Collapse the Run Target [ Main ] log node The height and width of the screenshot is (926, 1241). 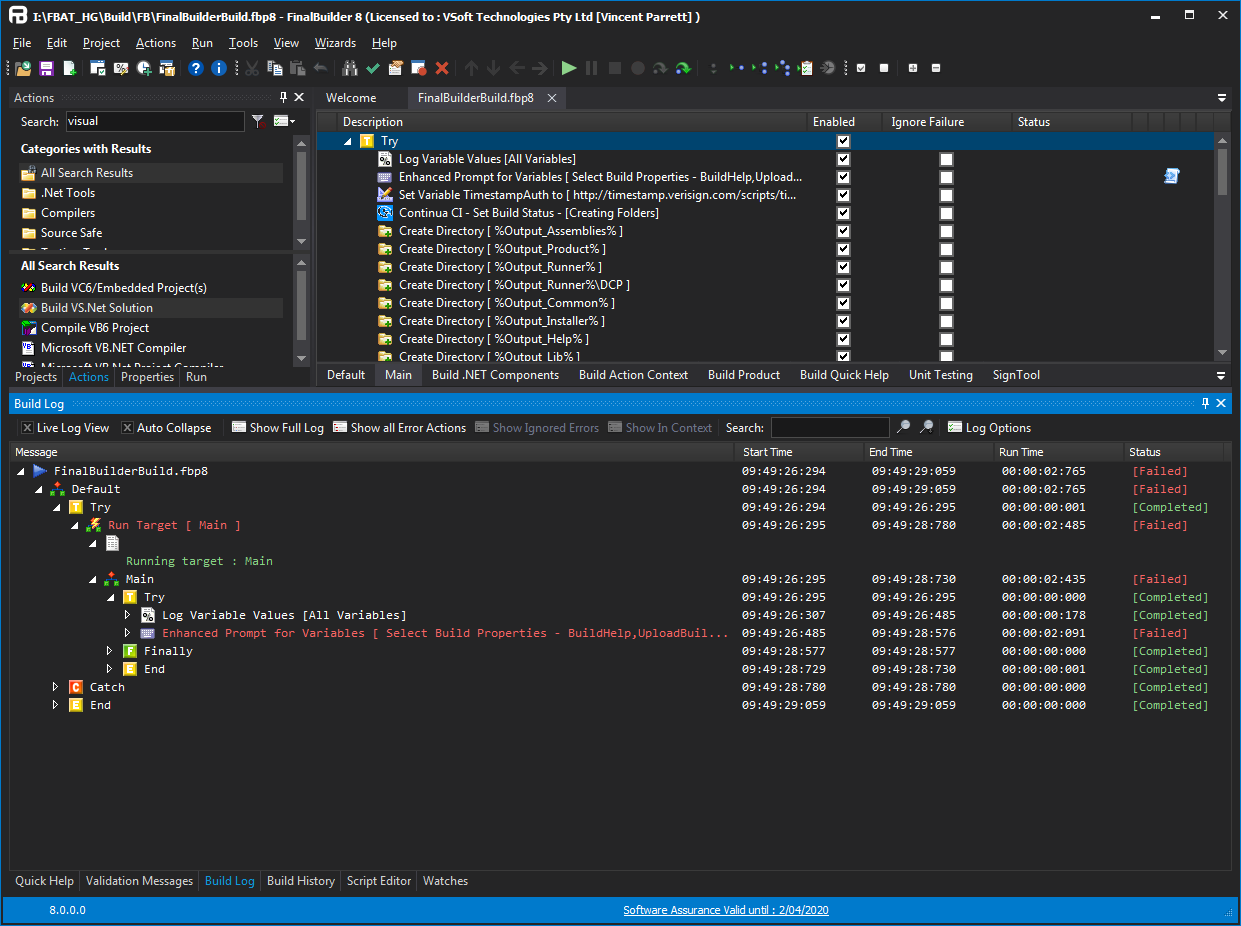[x=75, y=525]
